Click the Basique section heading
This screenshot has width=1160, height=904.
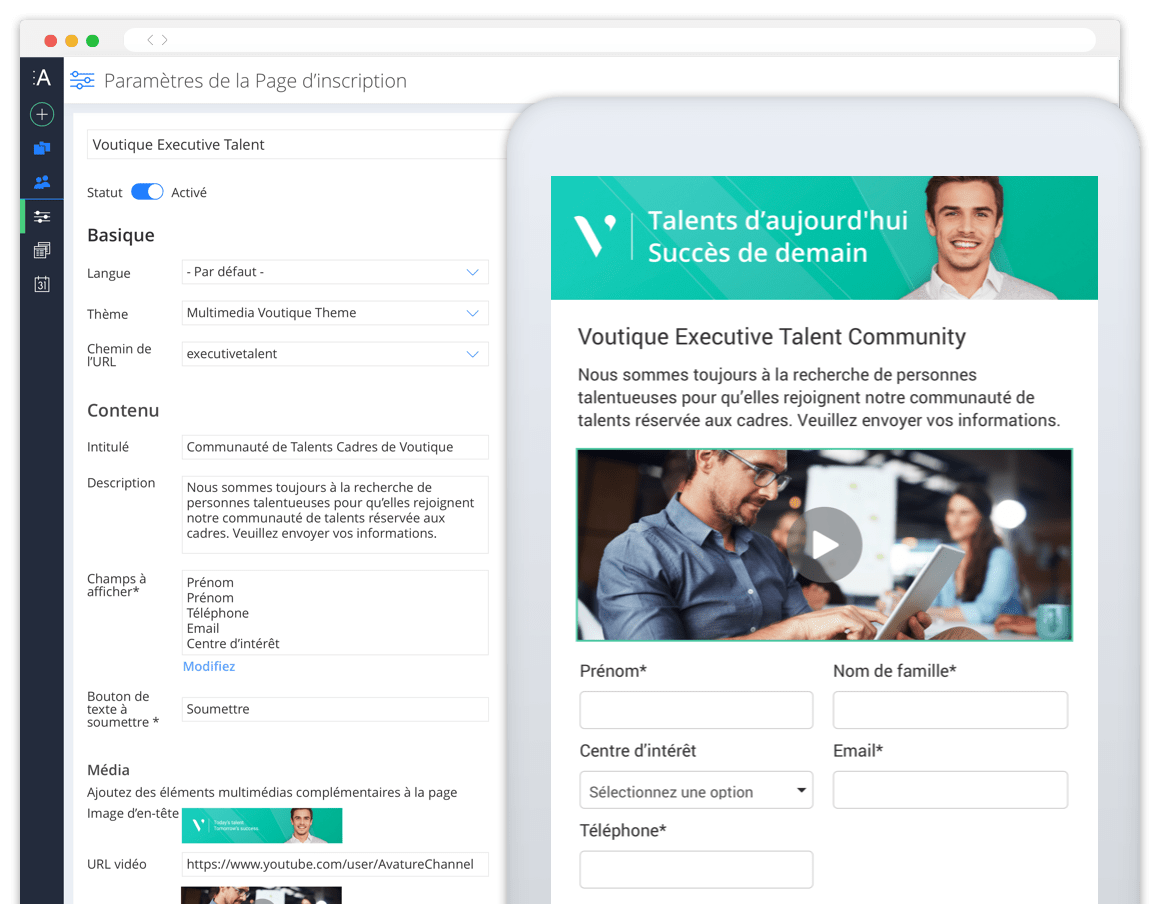click(x=121, y=235)
